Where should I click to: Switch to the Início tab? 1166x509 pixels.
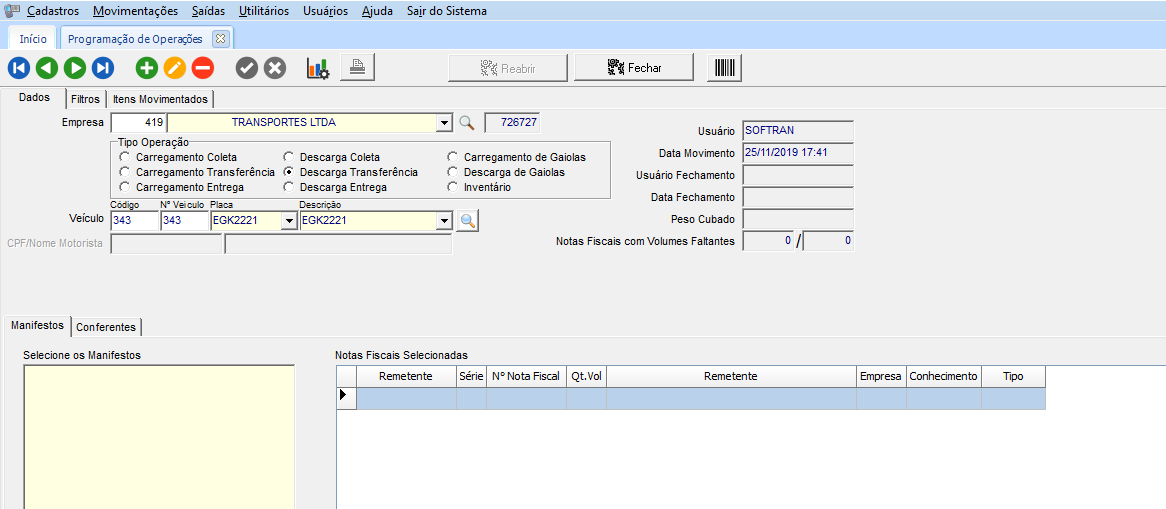[x=33, y=39]
